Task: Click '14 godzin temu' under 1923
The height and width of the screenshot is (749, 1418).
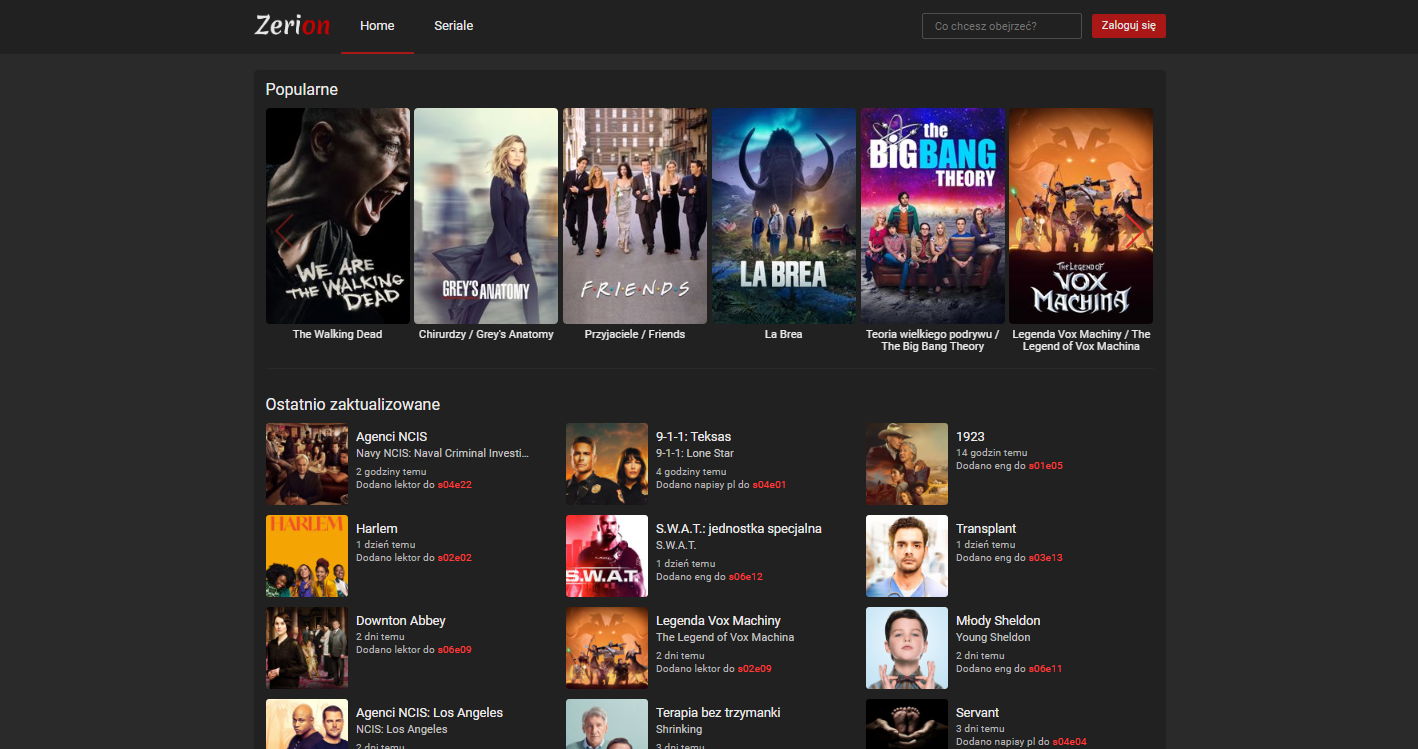Action: (x=992, y=453)
